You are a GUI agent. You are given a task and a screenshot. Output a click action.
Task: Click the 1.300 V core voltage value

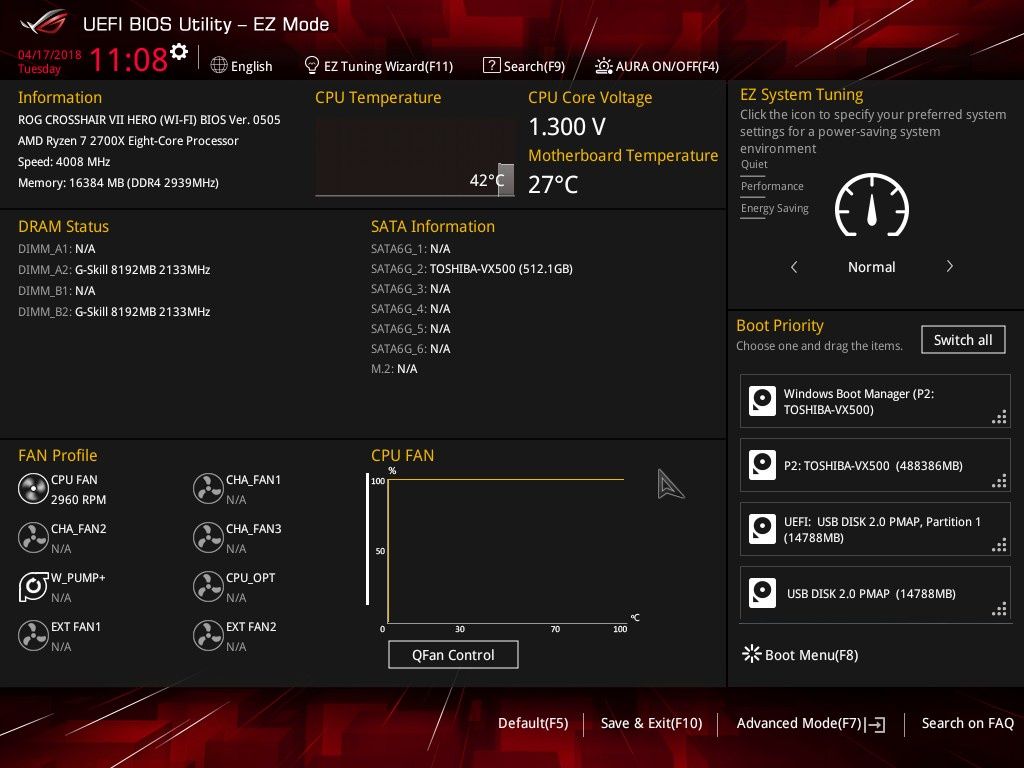(x=567, y=127)
